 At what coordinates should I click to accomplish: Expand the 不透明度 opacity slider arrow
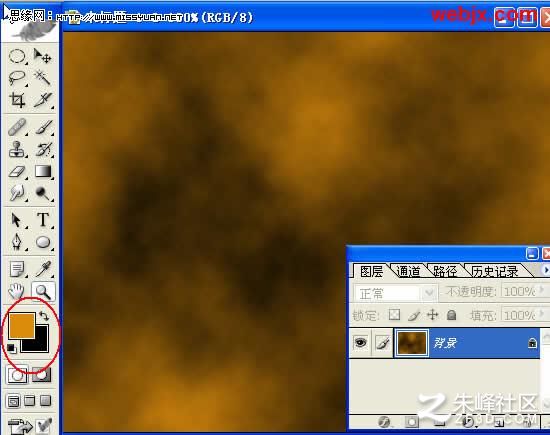coord(542,290)
